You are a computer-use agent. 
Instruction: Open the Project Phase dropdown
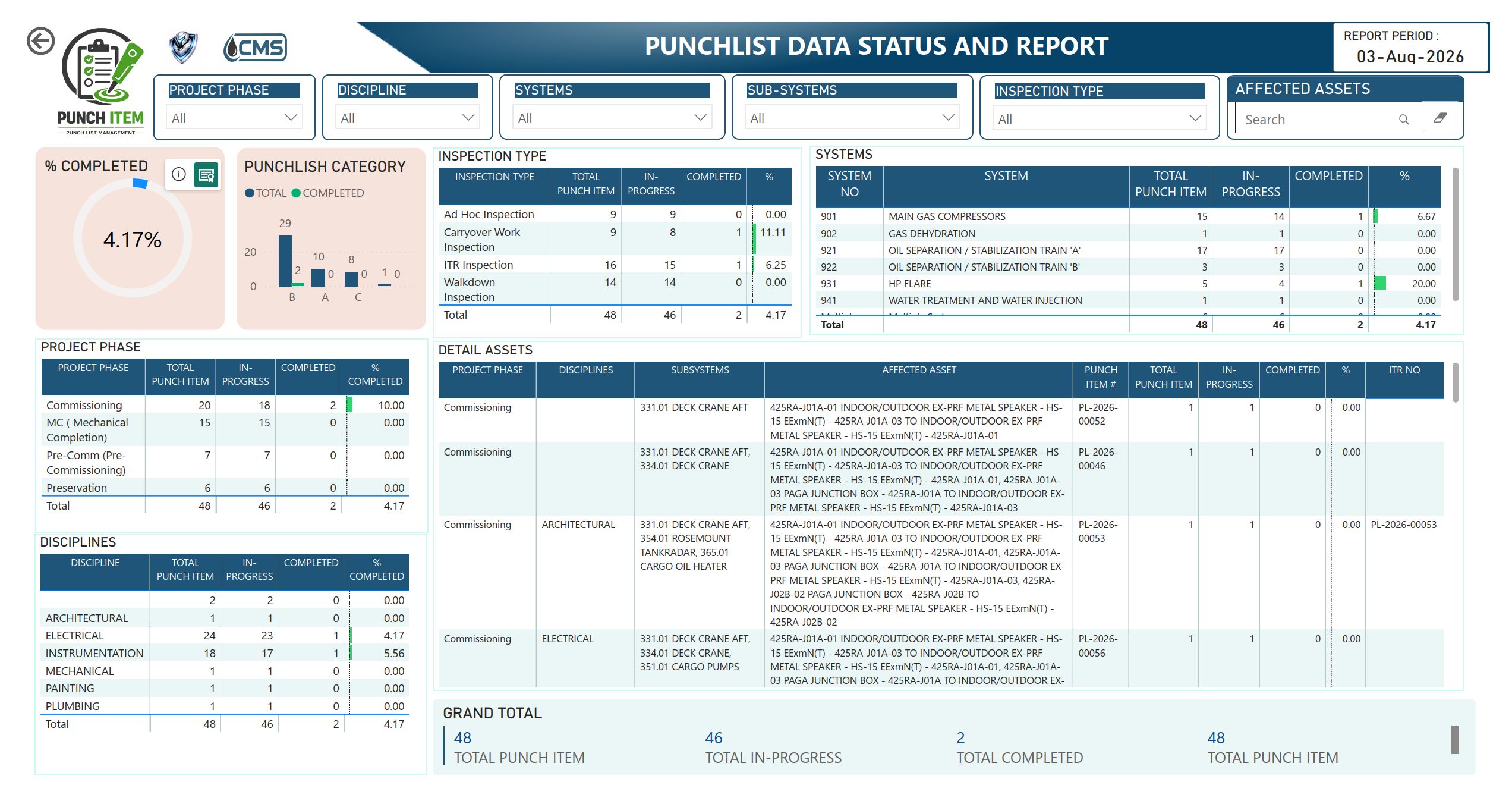point(234,118)
